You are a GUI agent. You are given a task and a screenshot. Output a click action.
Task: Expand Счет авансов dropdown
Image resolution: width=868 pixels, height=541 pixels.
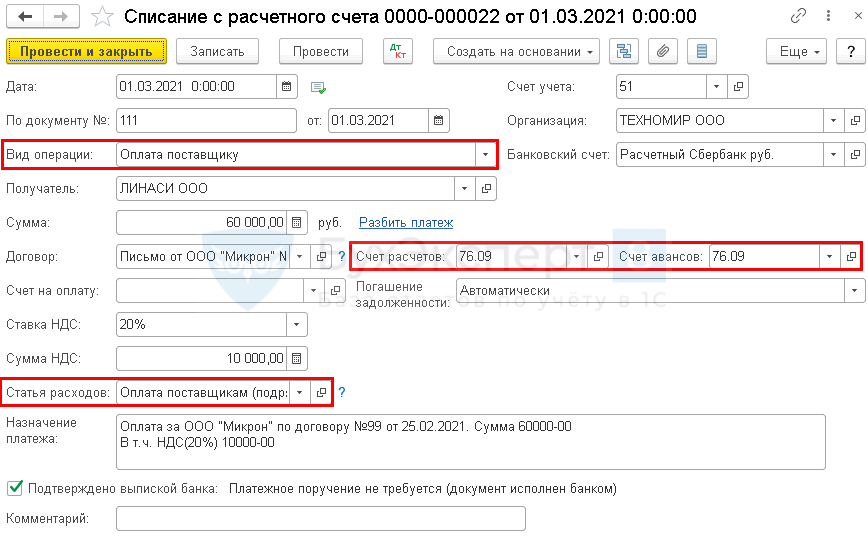(829, 256)
